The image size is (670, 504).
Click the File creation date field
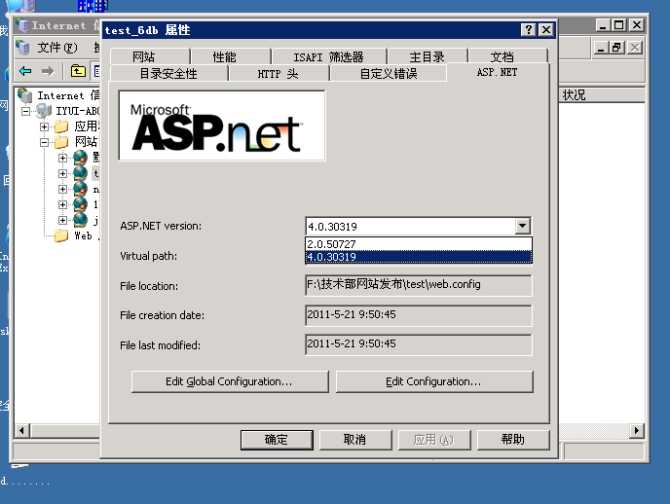click(419, 315)
